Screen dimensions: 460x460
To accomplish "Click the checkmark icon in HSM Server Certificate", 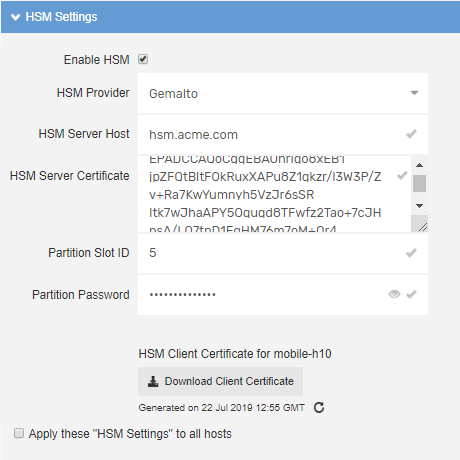I will (402, 175).
